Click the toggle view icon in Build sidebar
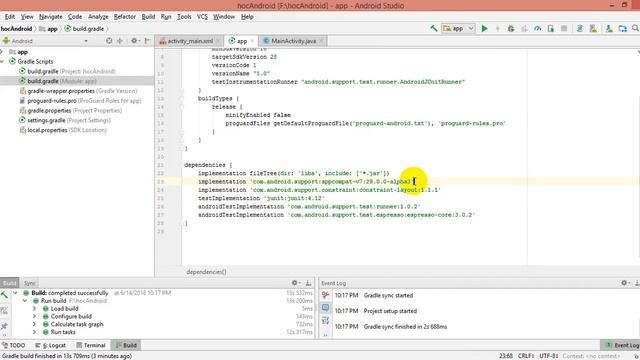Screen dimensions: 640x360 point(4,311)
